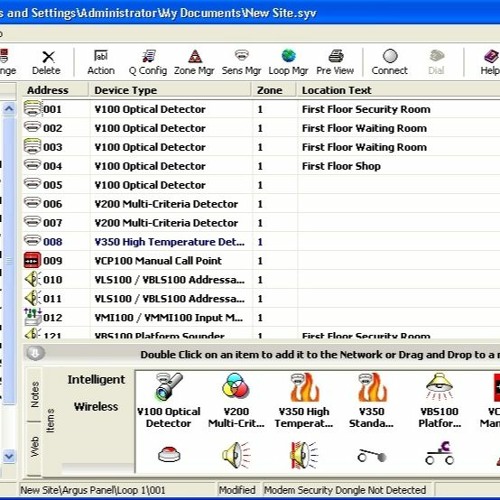Select row 002 V100 Optical Detector
Screen dimensions: 500x500
(261, 128)
